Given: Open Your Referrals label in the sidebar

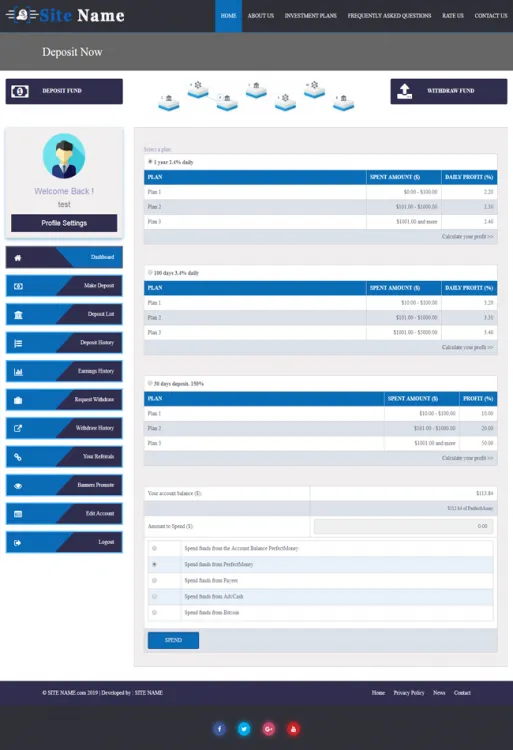Looking at the screenshot, I should 98,456.
